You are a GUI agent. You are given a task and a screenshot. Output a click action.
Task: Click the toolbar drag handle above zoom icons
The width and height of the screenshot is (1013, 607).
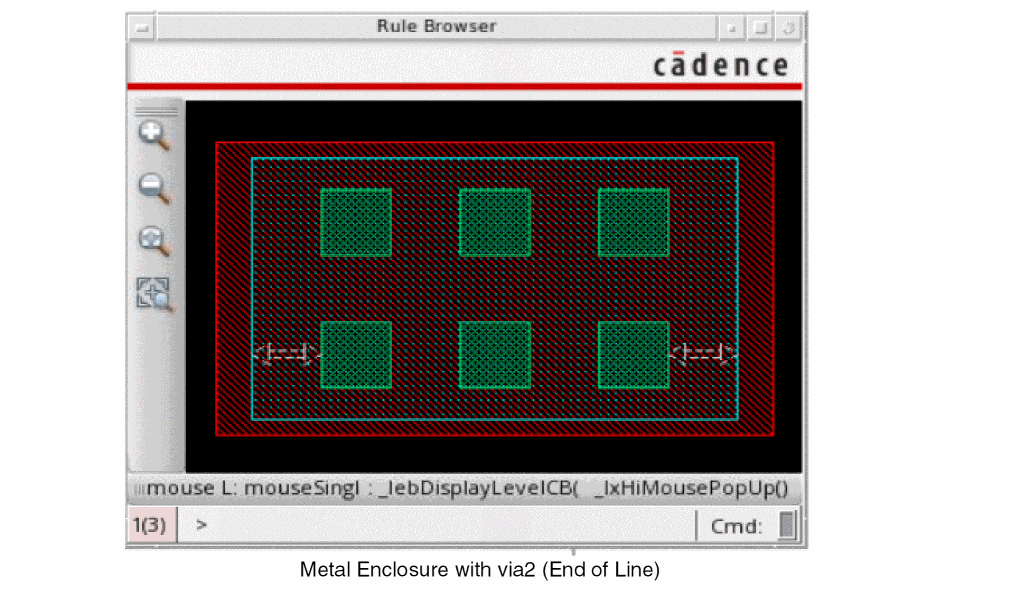coord(156,111)
